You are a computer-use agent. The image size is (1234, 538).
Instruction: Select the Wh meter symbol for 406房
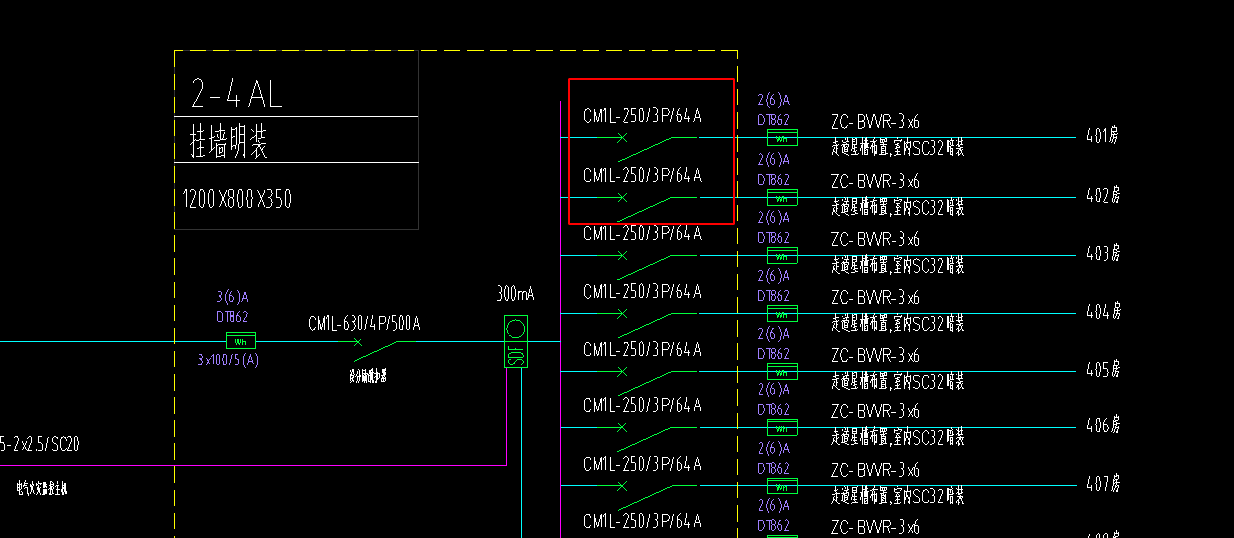tap(782, 427)
